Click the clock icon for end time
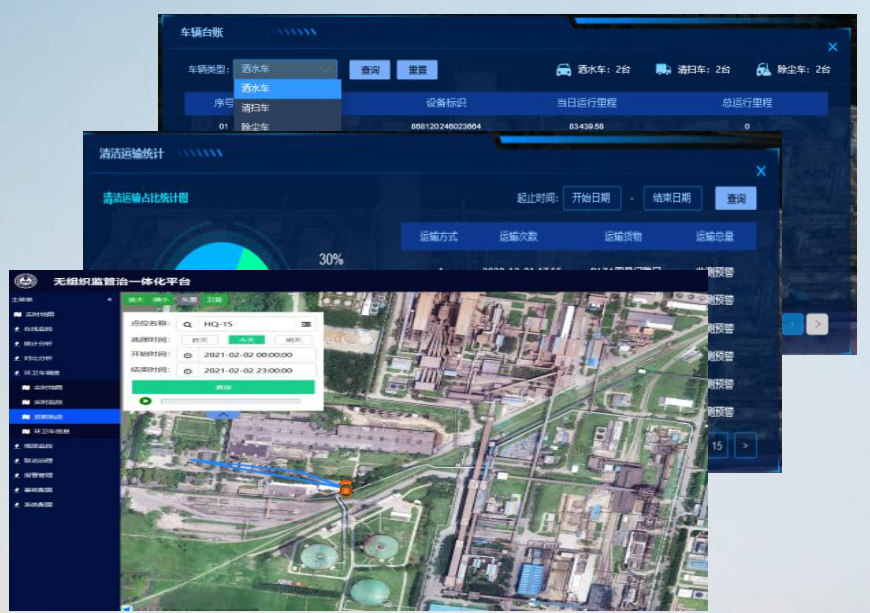The image size is (870, 613). click(187, 370)
